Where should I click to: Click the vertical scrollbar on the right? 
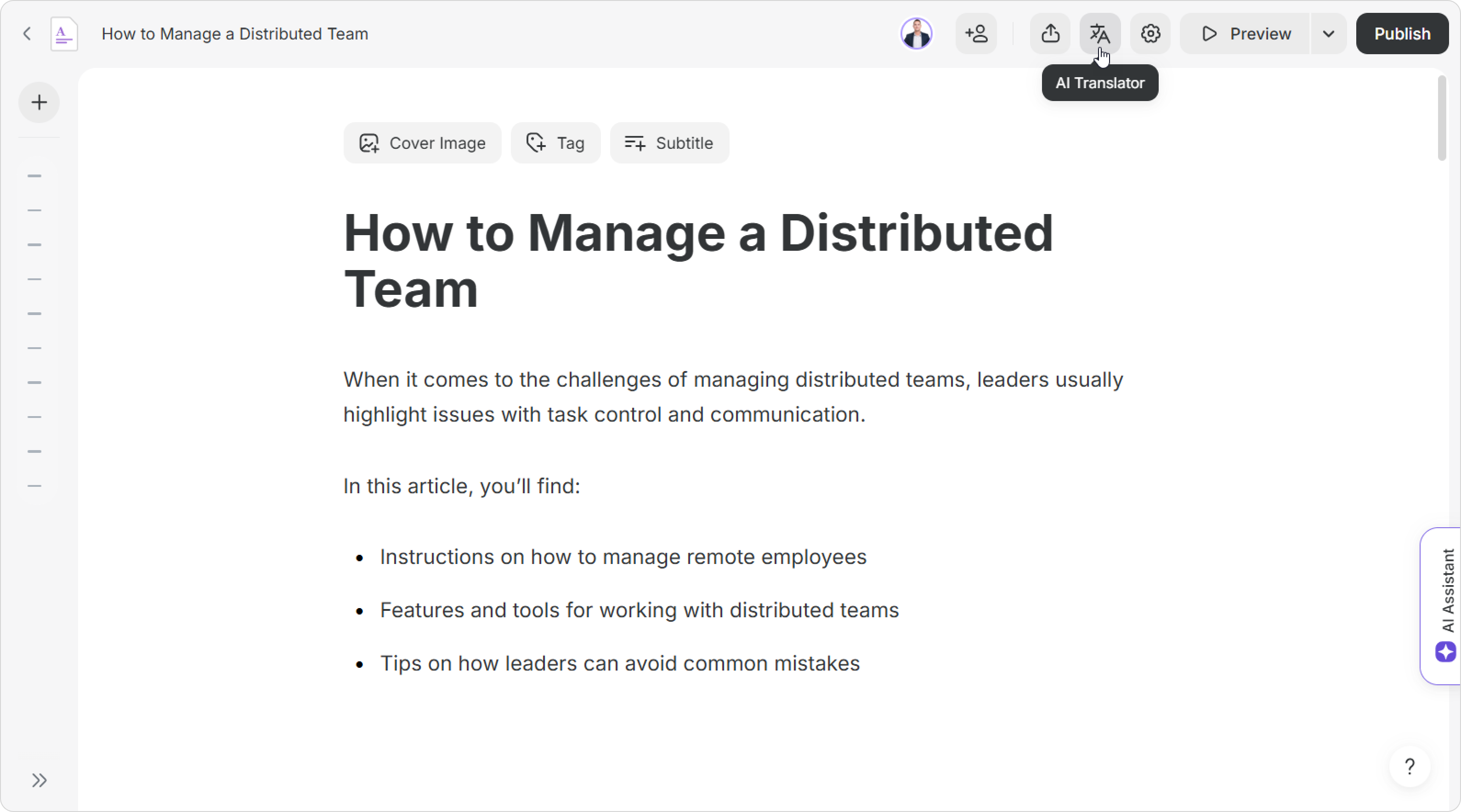point(1442,119)
